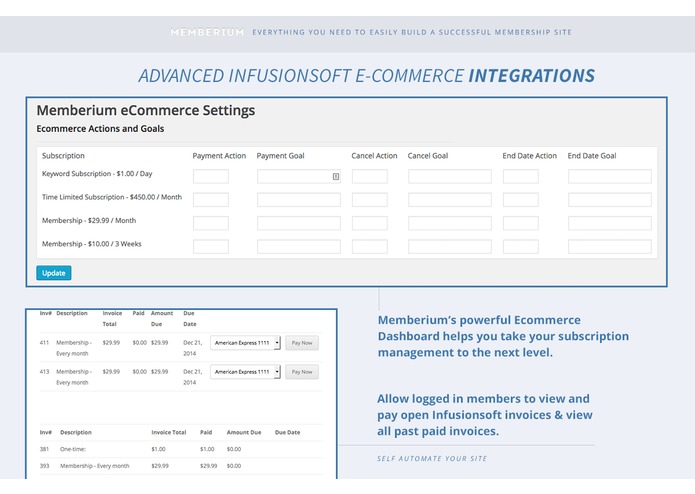Click the 'Time Limited Subscription - $450.00 / Month' label
Viewport: 695px width, 494px height.
tap(112, 197)
